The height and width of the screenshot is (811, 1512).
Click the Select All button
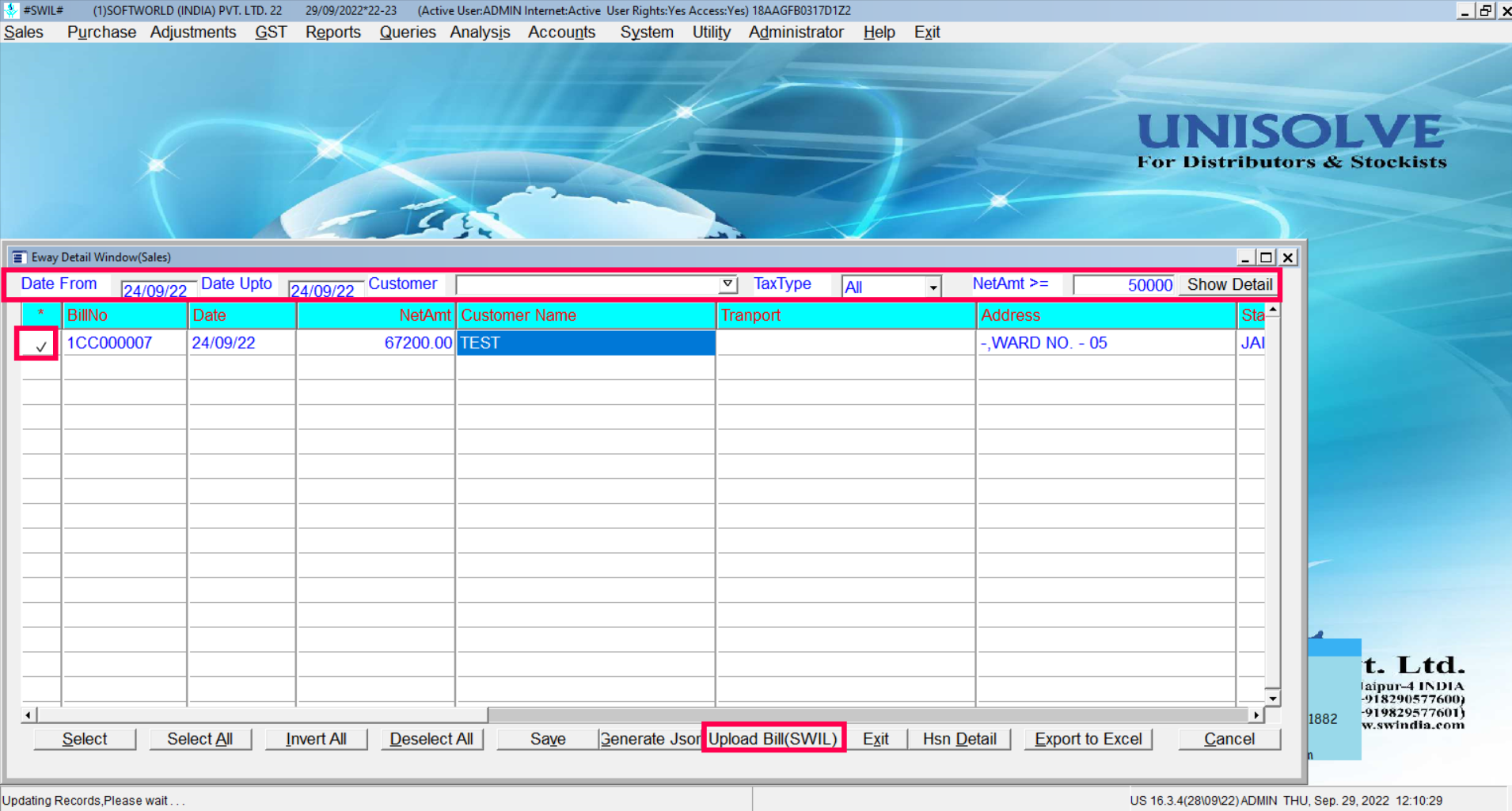click(x=200, y=739)
